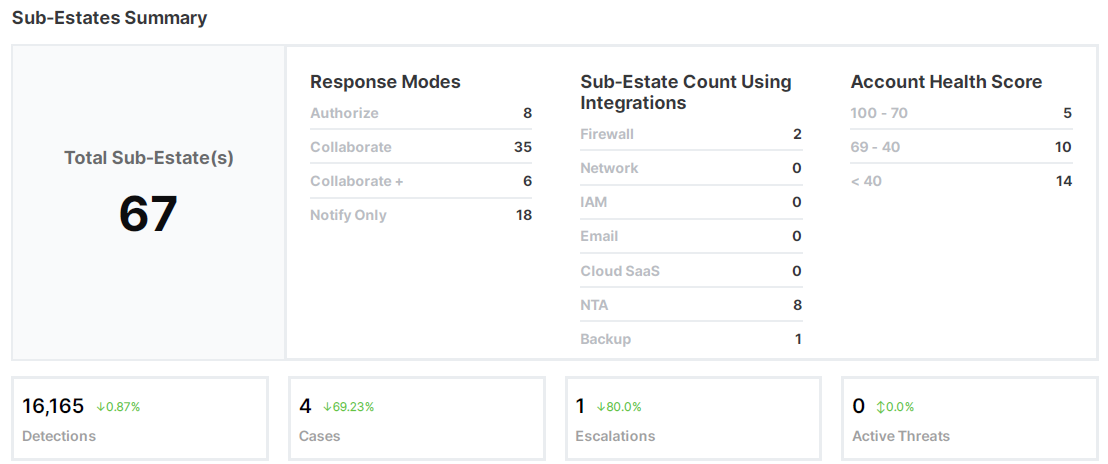Click the Cases decrease arrow icon

tap(327, 407)
